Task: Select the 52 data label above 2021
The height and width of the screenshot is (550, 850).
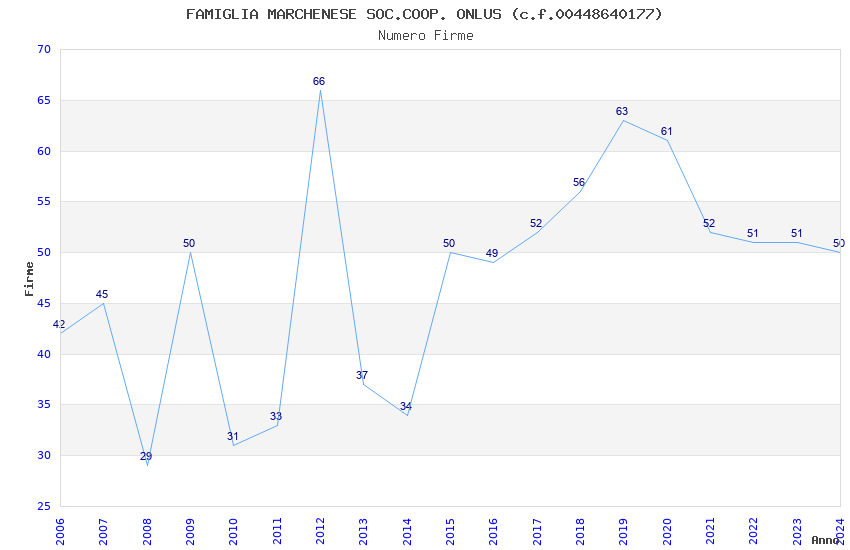Action: pyautogui.click(x=709, y=223)
